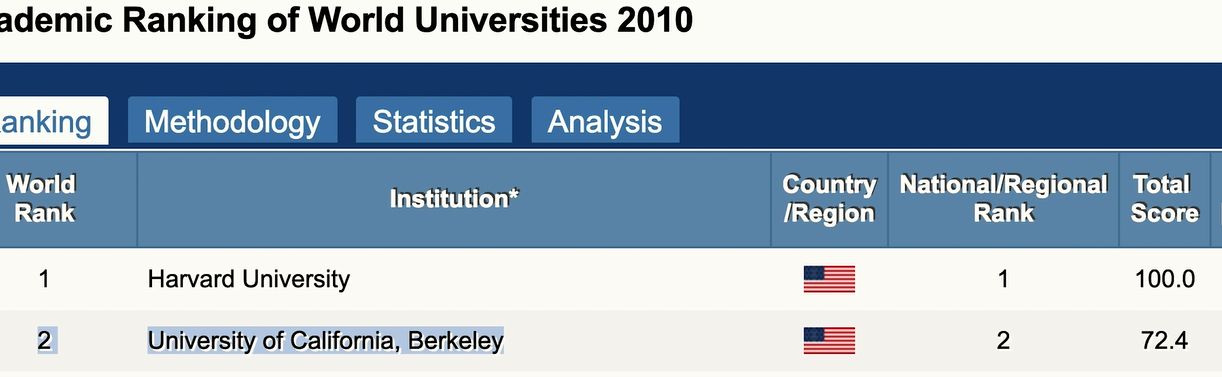
Task: Click national rank 2 in Berkeley row
Action: click(x=1003, y=341)
